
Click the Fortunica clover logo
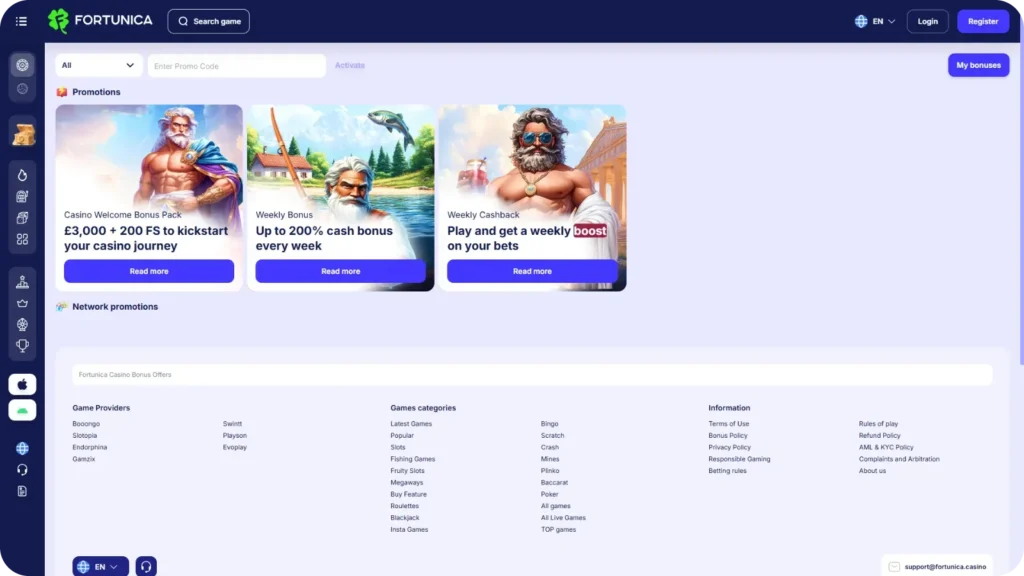pyautogui.click(x=58, y=21)
